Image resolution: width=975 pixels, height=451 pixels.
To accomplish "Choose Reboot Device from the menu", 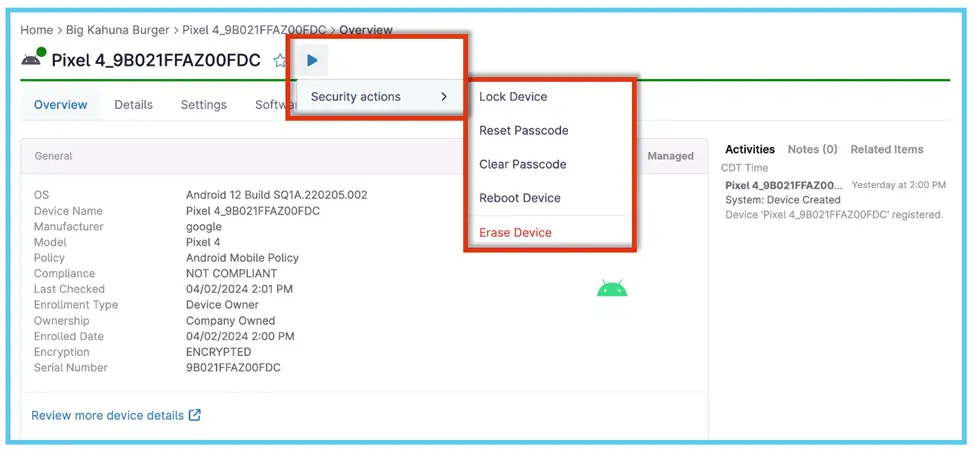I will point(520,198).
